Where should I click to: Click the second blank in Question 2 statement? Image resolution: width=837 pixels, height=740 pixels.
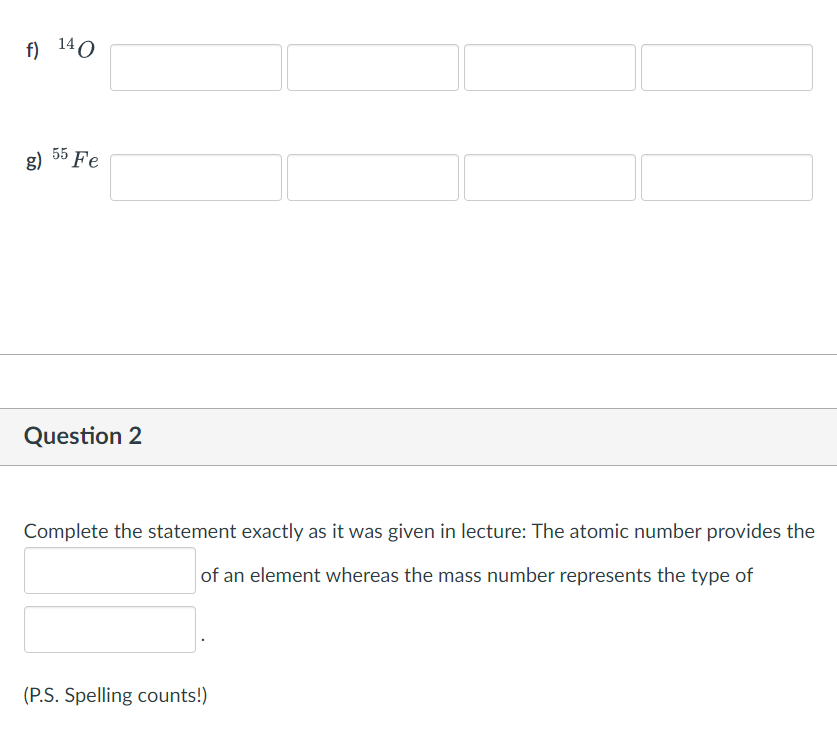(109, 629)
